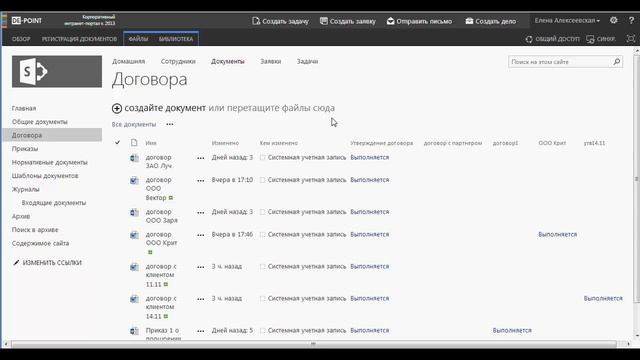
Task: Switch to the Обзор ribbon tab
Action: (21, 39)
